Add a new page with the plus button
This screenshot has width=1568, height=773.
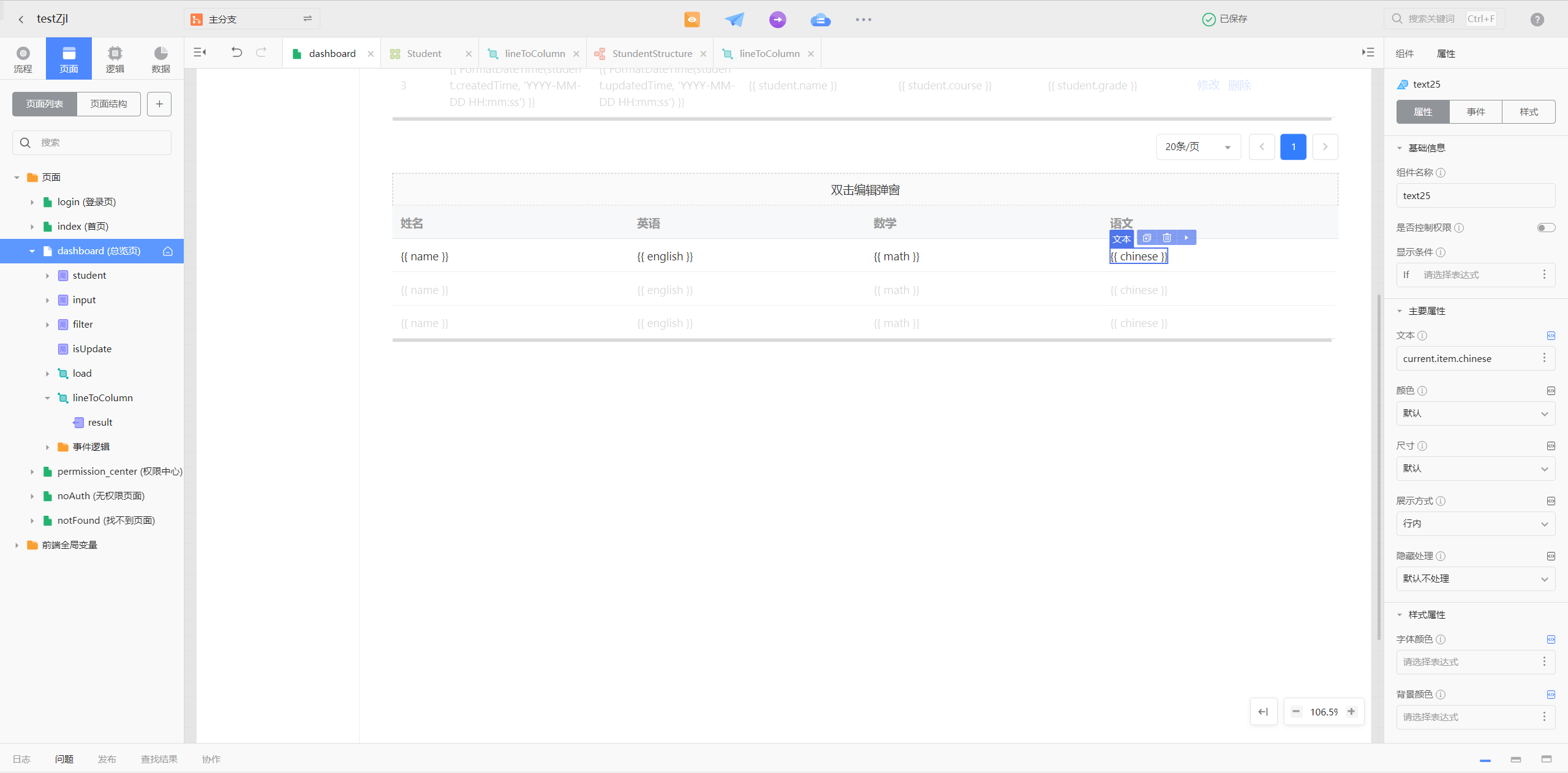click(x=159, y=104)
